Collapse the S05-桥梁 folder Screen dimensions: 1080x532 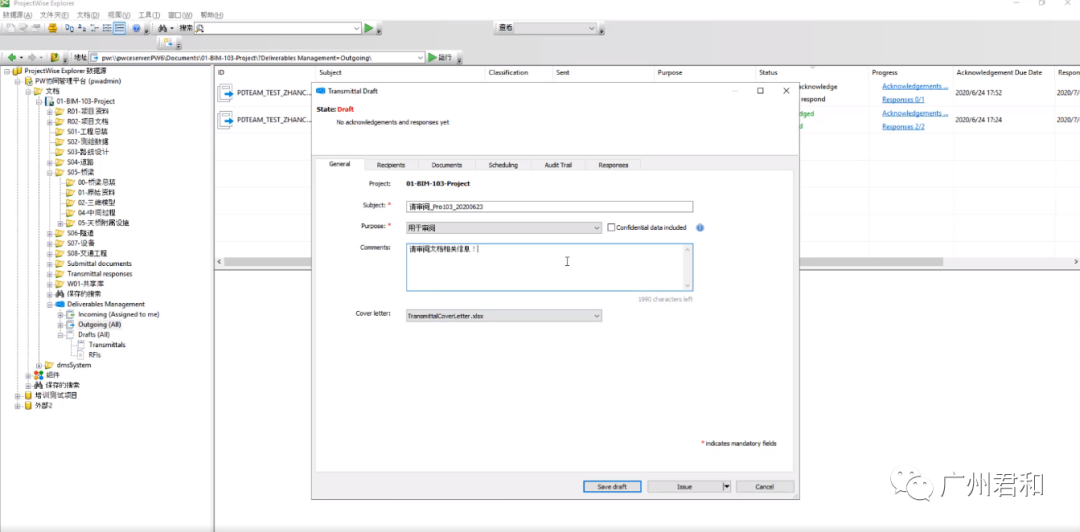click(50, 172)
